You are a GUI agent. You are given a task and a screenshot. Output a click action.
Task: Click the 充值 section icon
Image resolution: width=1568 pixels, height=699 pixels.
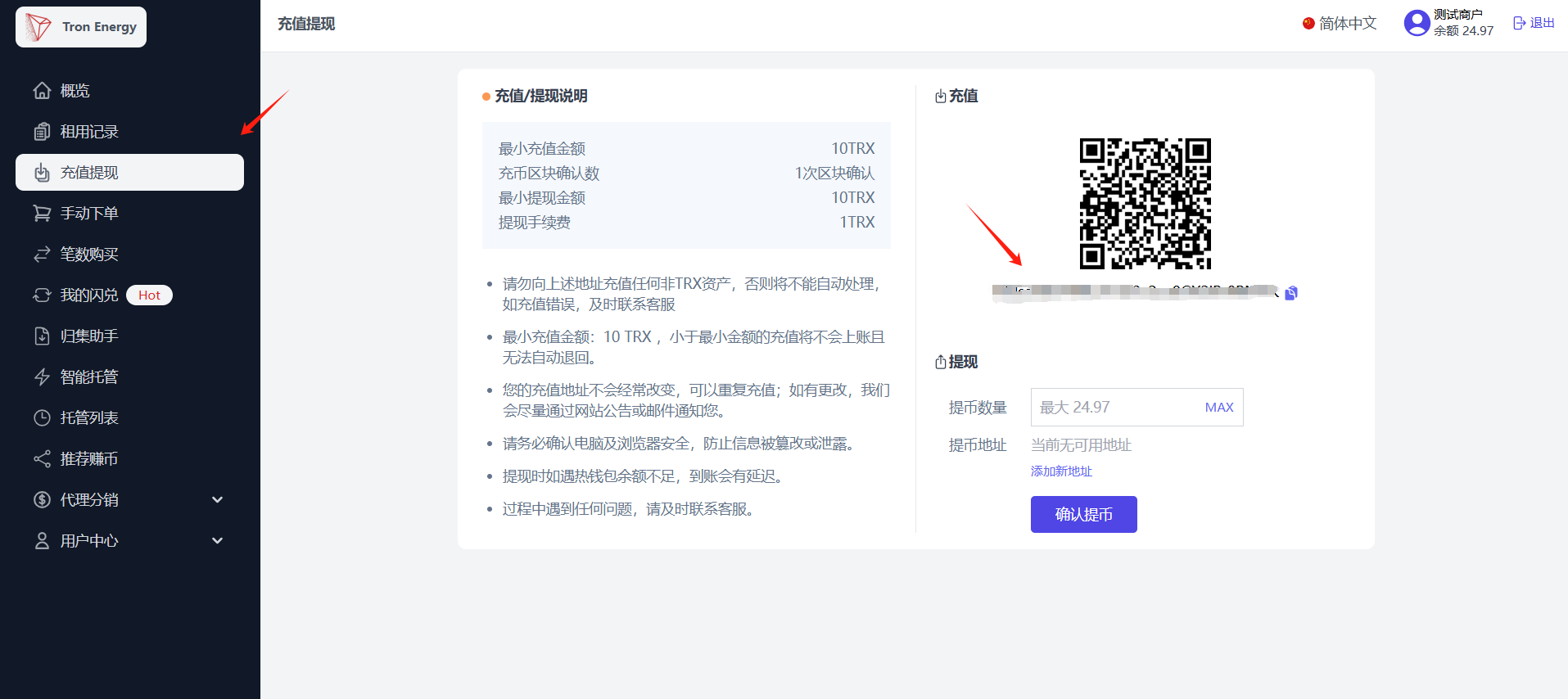coord(941,97)
